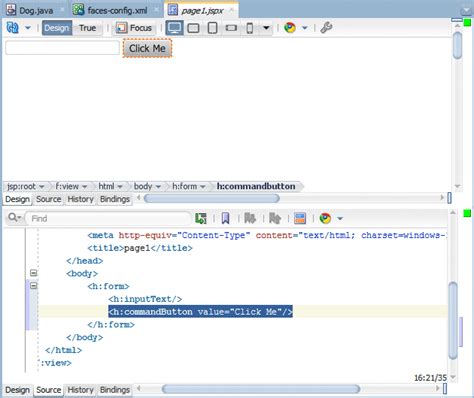Select h:form in the breadcrumb
This screenshot has height=398, width=474.
(x=184, y=186)
